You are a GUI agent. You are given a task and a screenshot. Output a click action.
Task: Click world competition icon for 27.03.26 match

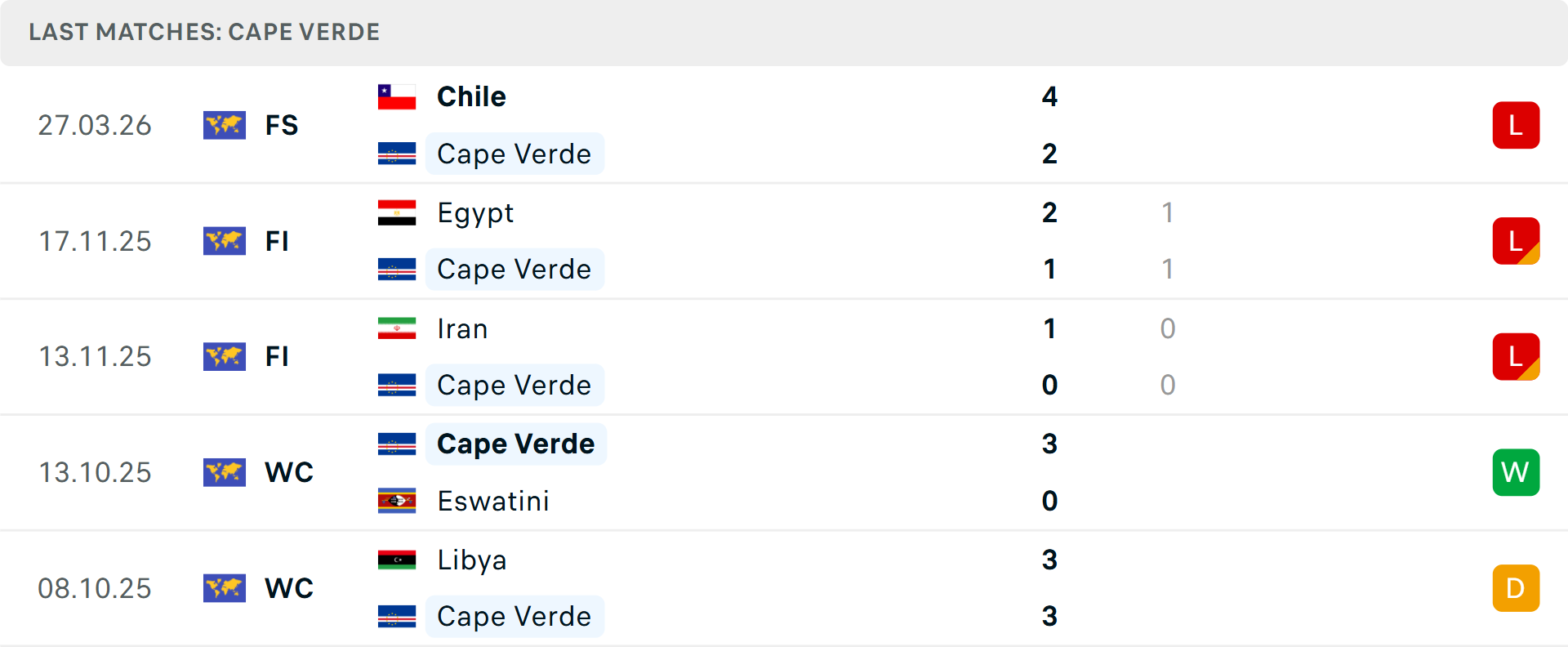click(225, 126)
